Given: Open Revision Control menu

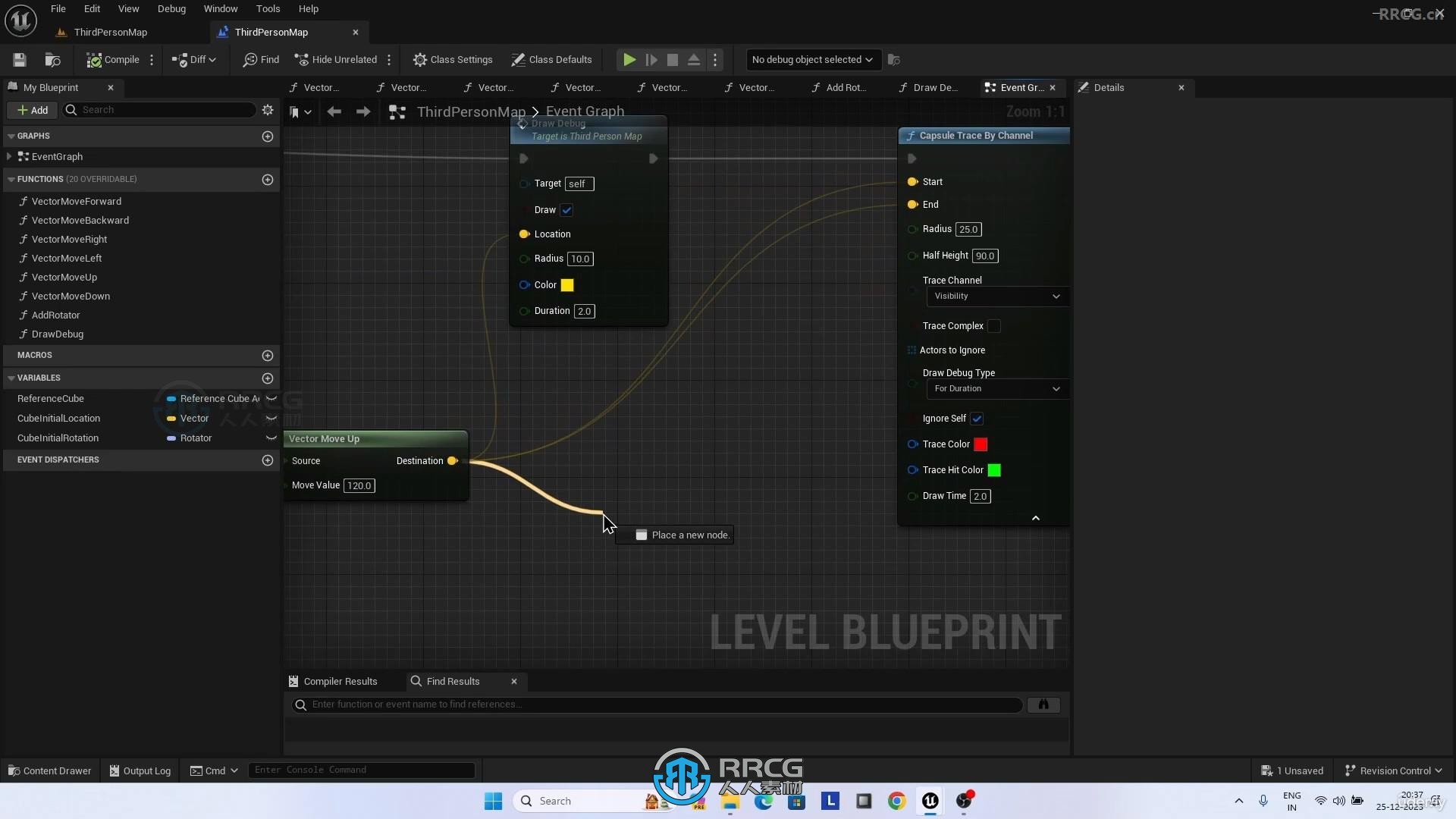Looking at the screenshot, I should coord(1393,771).
